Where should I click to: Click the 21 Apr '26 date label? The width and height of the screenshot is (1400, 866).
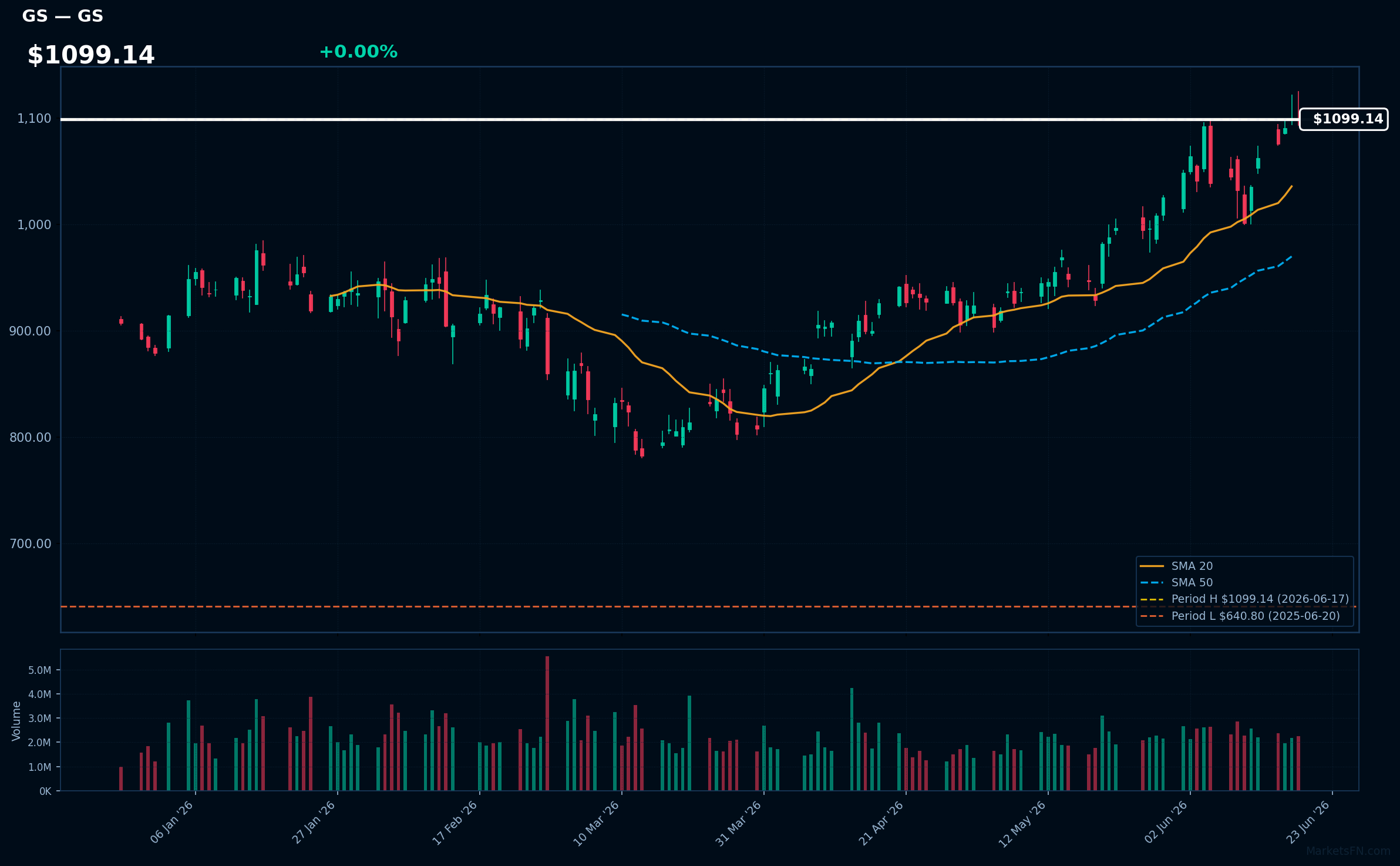(x=881, y=824)
